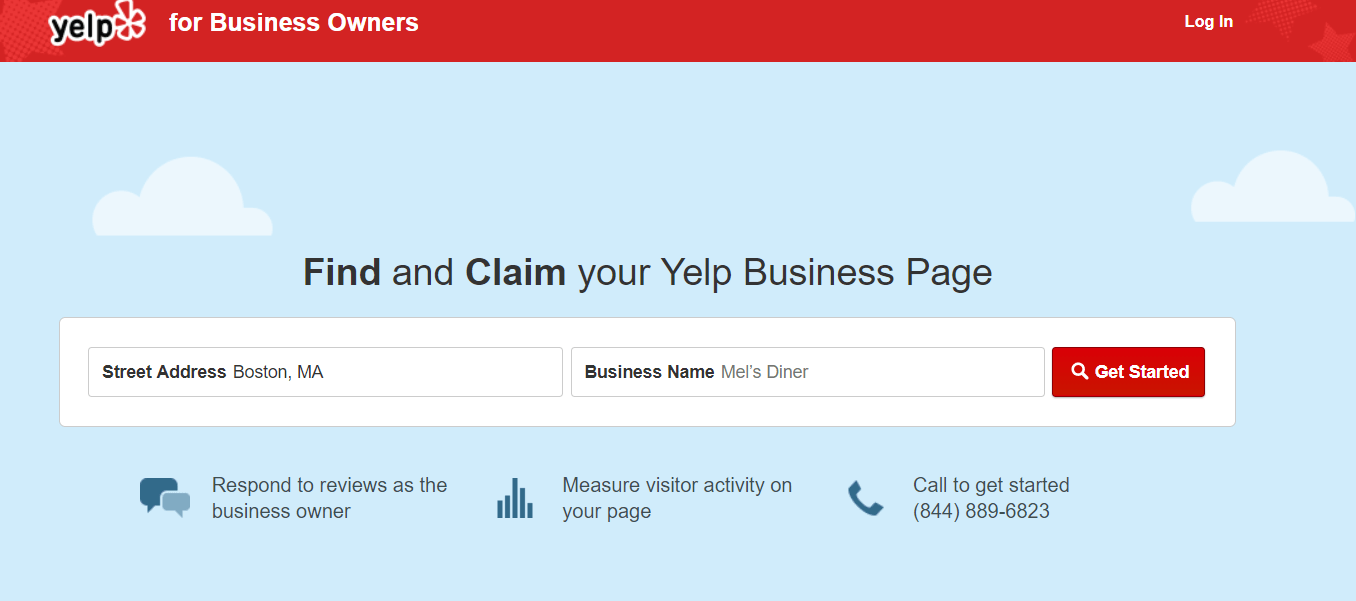Click the Yelp burst symbol beside the logo text
The width and height of the screenshot is (1356, 601).
coord(128,22)
